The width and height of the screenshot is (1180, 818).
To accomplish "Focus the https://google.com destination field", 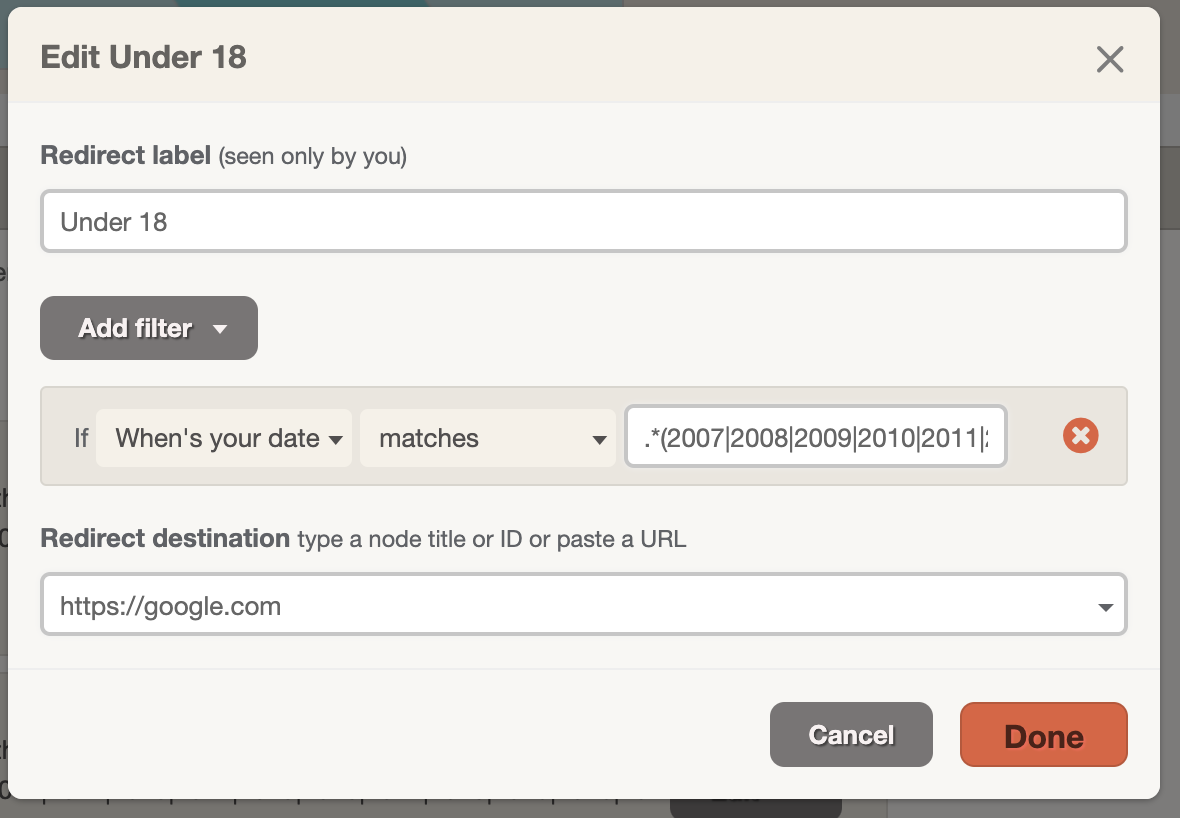I will (583, 604).
